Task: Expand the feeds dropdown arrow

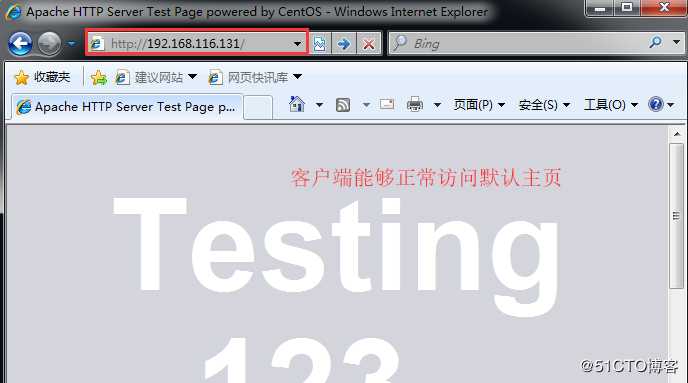Action: click(366, 105)
